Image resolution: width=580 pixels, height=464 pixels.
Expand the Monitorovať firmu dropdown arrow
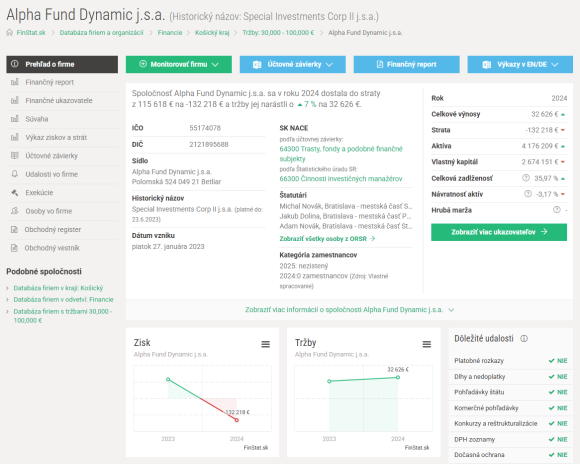click(215, 64)
